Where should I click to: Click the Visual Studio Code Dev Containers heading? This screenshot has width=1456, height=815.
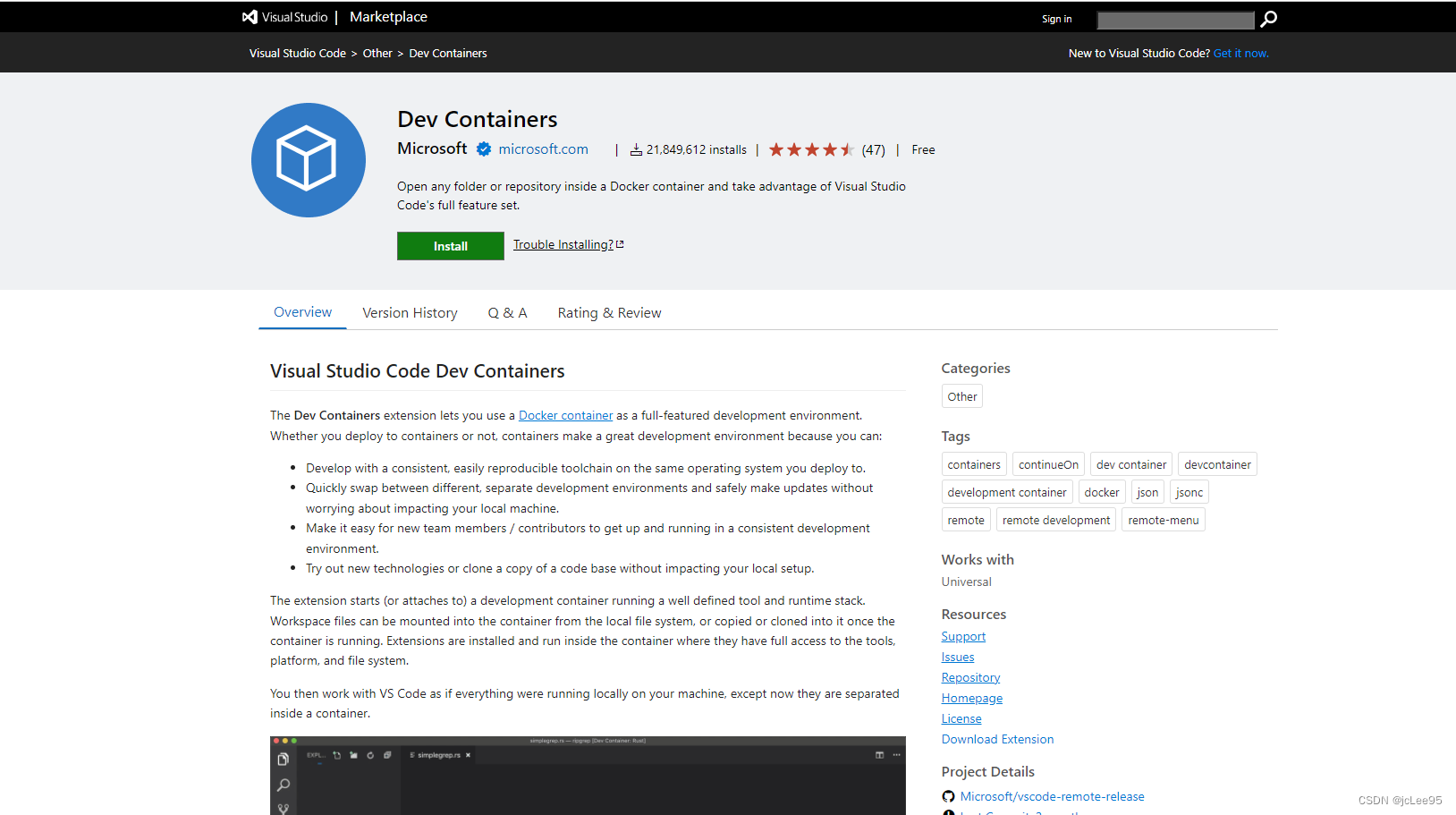point(418,371)
